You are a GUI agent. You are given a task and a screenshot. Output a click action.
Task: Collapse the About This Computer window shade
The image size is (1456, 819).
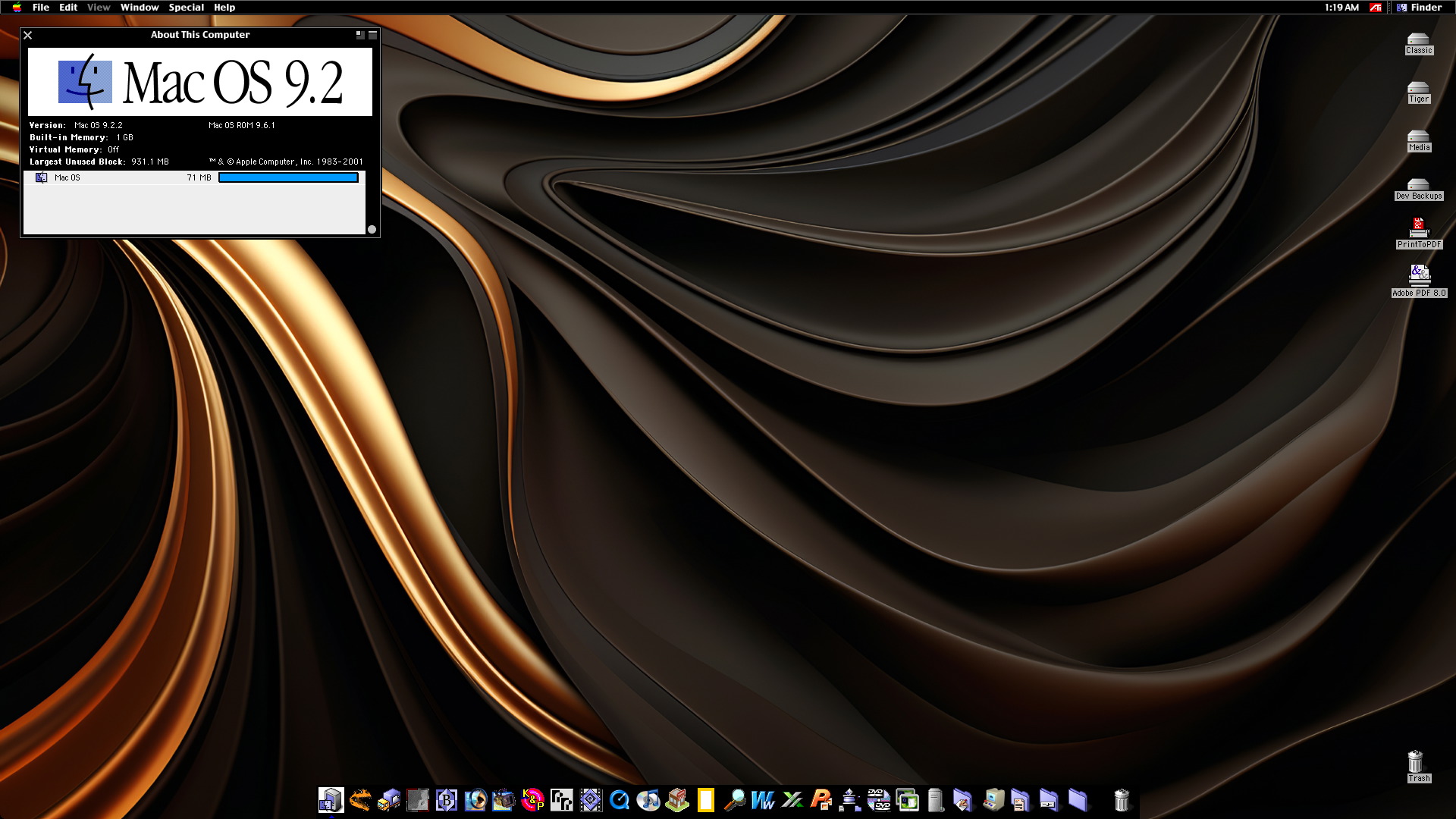[372, 35]
